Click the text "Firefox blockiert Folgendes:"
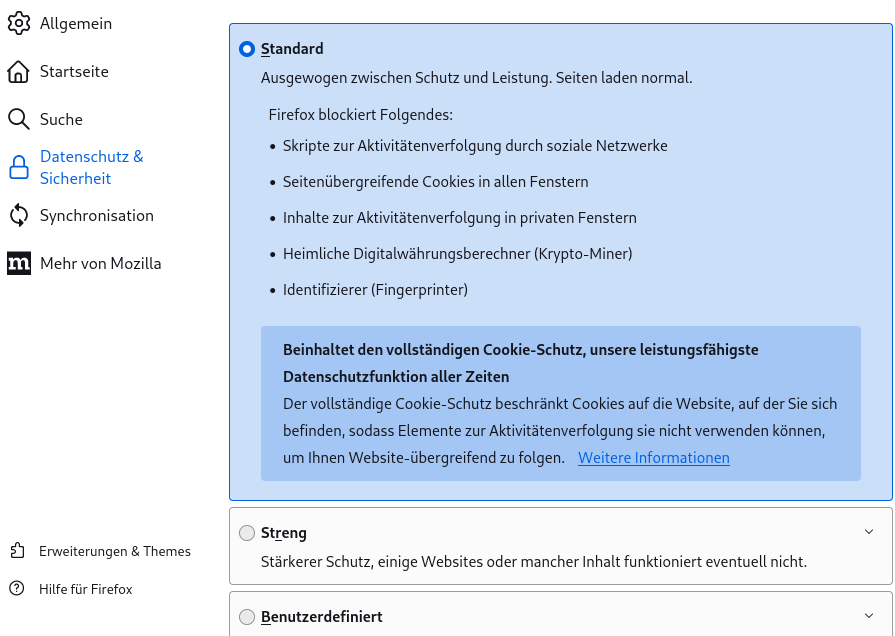Viewport: 895px width, 636px height. click(361, 115)
